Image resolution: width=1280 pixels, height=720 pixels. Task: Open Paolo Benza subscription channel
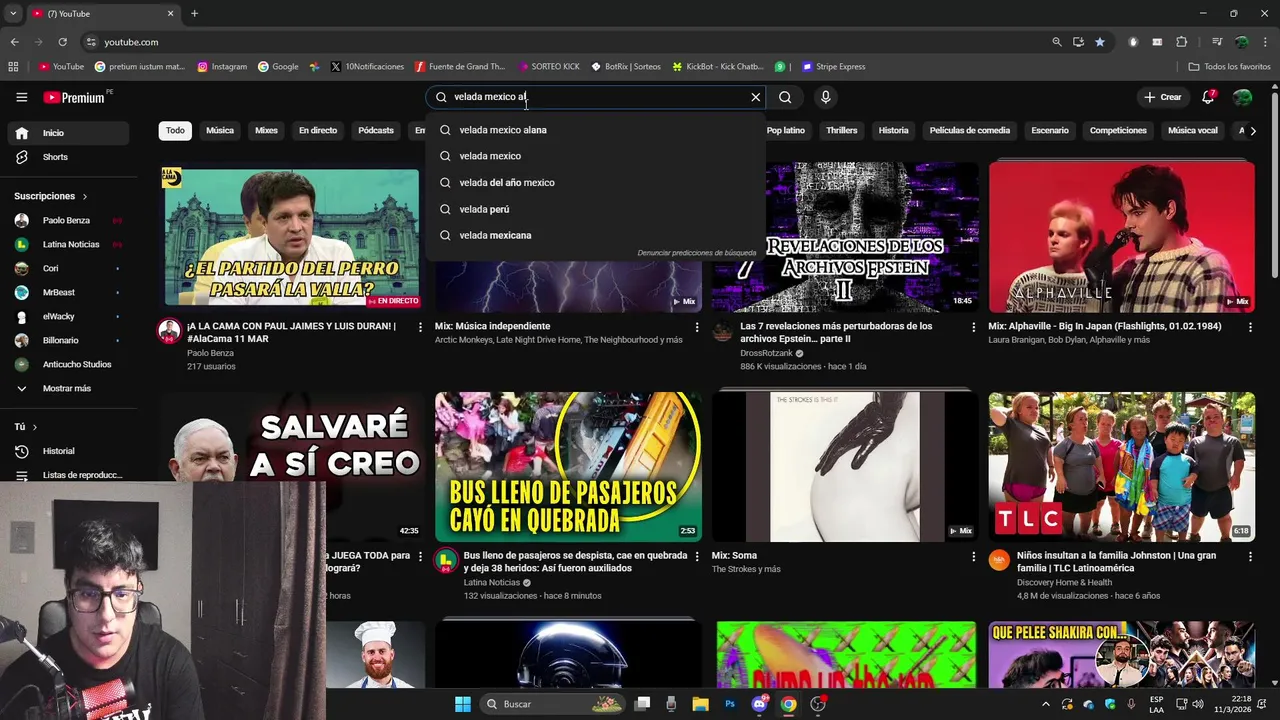coord(69,220)
